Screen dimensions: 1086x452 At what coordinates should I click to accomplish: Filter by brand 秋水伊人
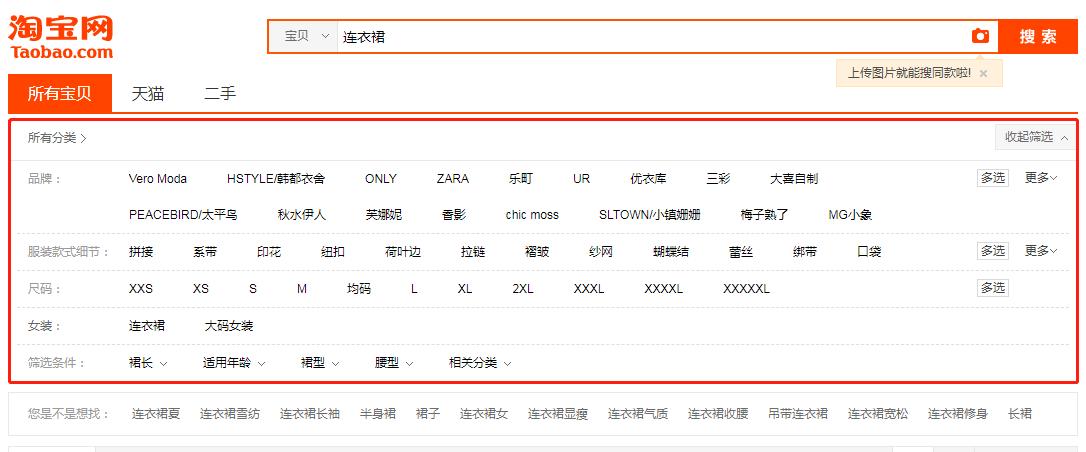301,215
